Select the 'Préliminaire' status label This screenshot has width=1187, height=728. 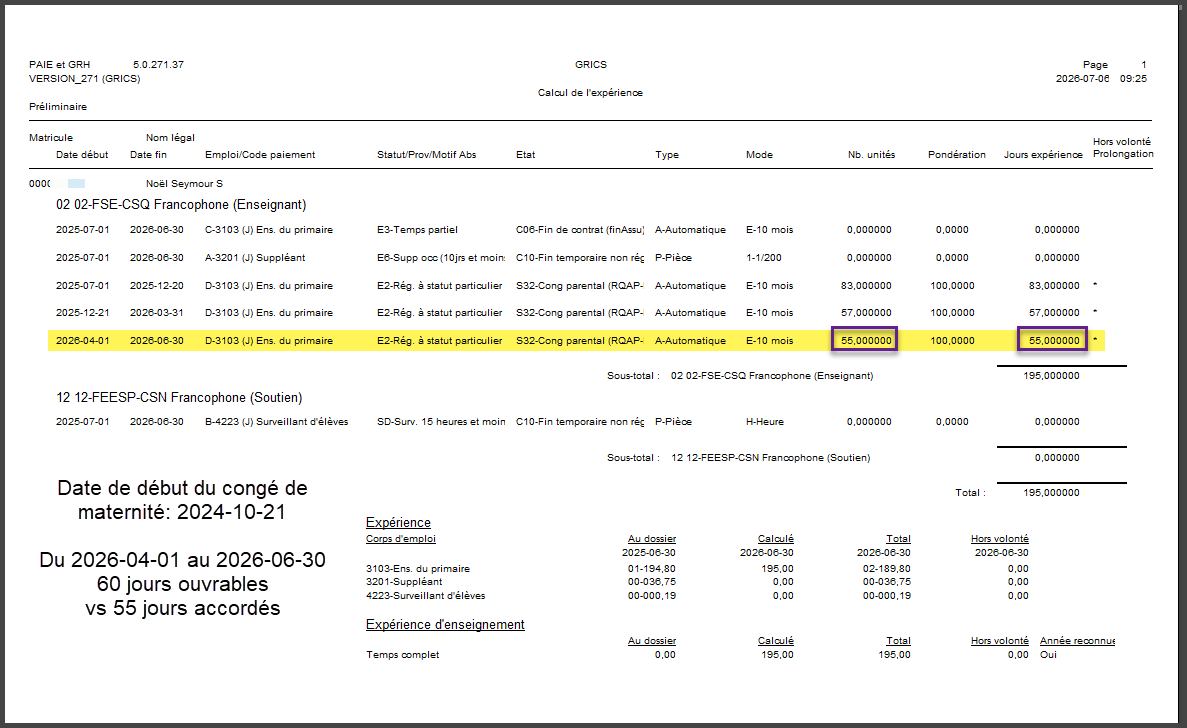point(58,107)
